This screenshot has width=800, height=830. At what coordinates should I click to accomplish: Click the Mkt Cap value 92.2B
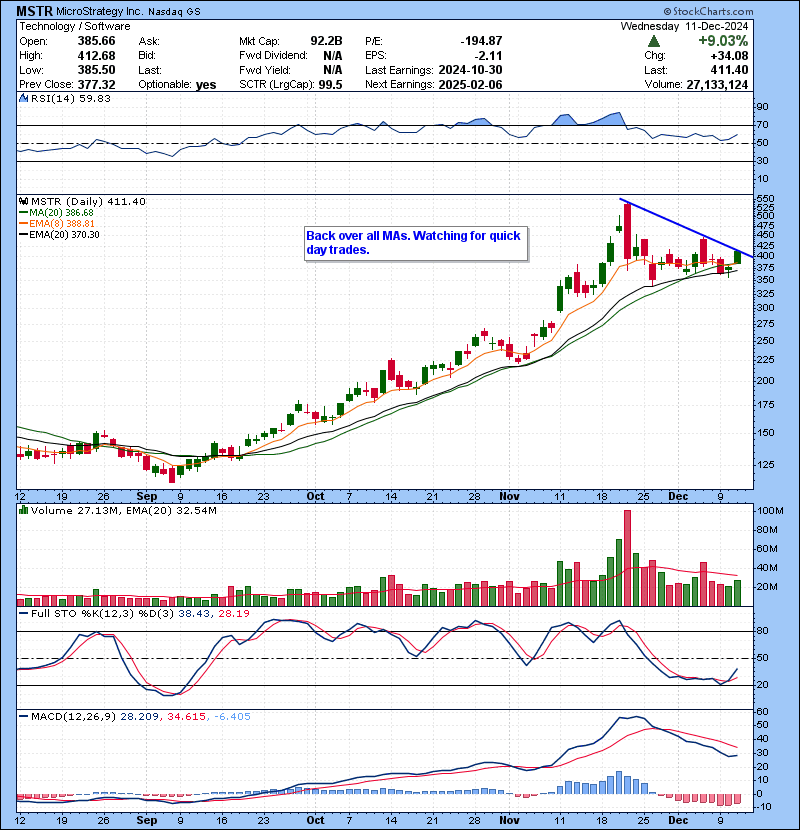click(326, 41)
